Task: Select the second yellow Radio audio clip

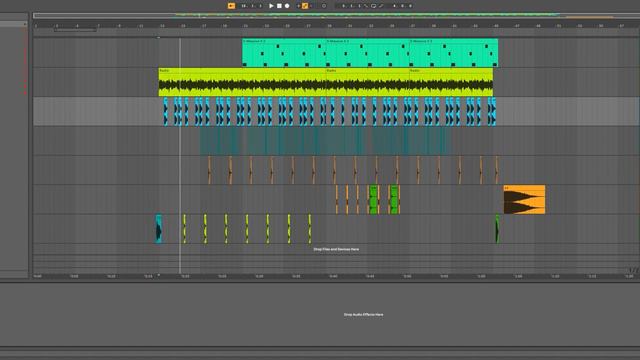Action: [367, 82]
